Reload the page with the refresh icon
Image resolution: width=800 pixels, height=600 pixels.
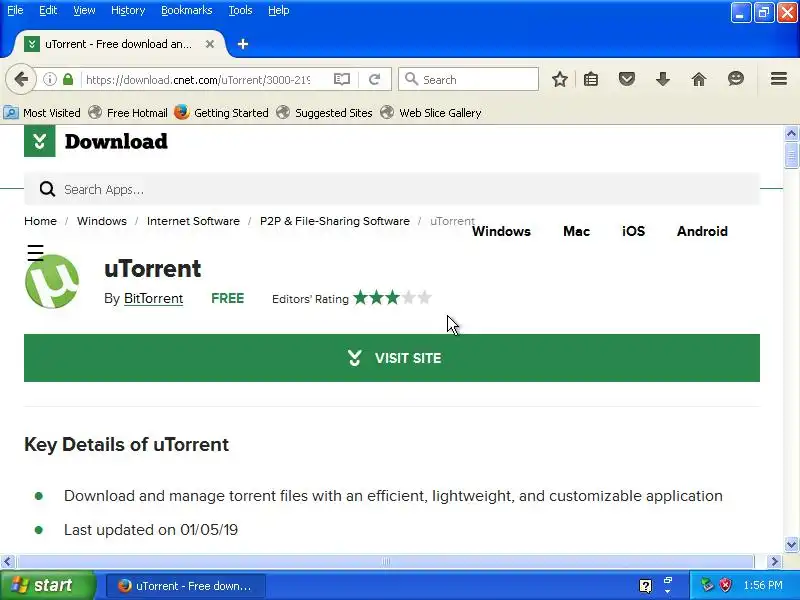[x=374, y=79]
